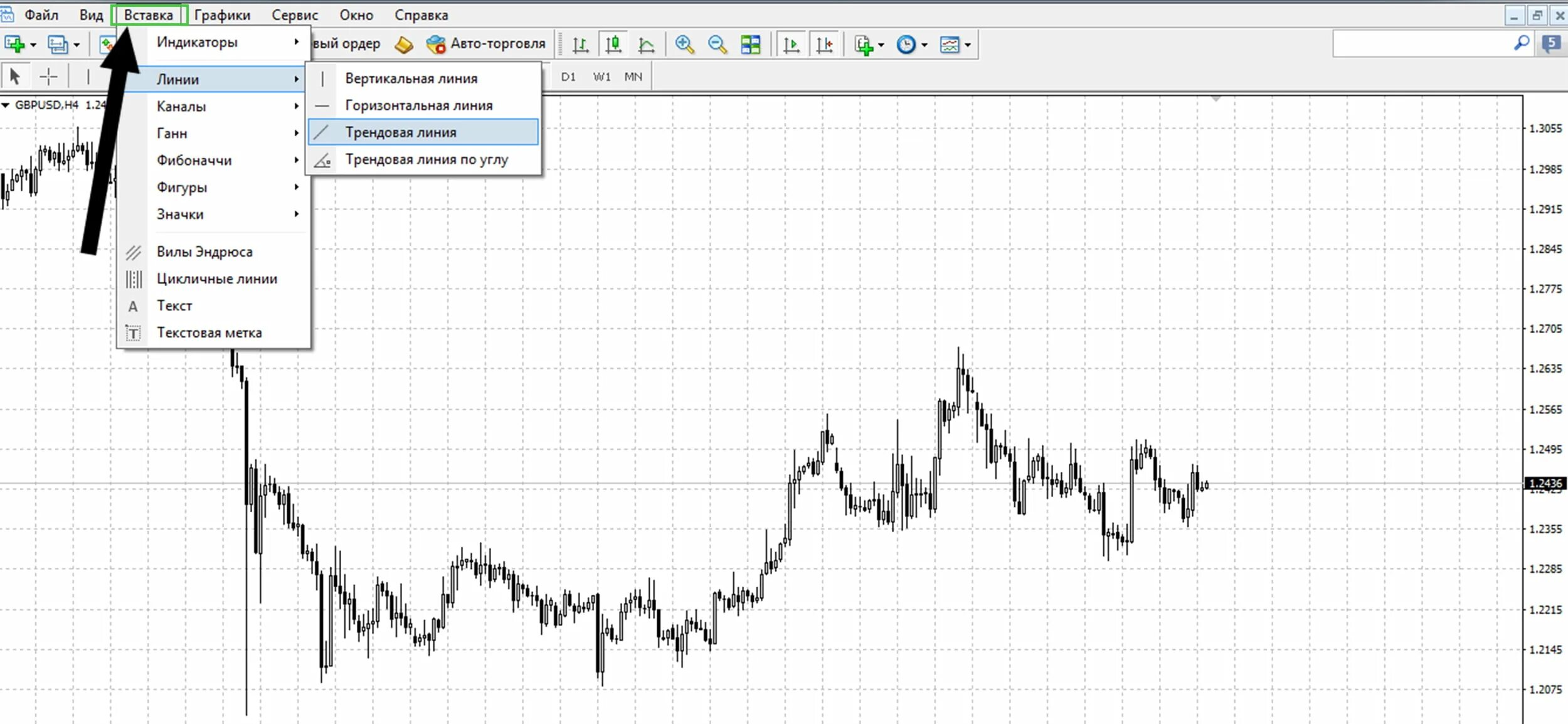Click the tile windows grid icon
Screen dimensions: 1568x724
point(750,45)
